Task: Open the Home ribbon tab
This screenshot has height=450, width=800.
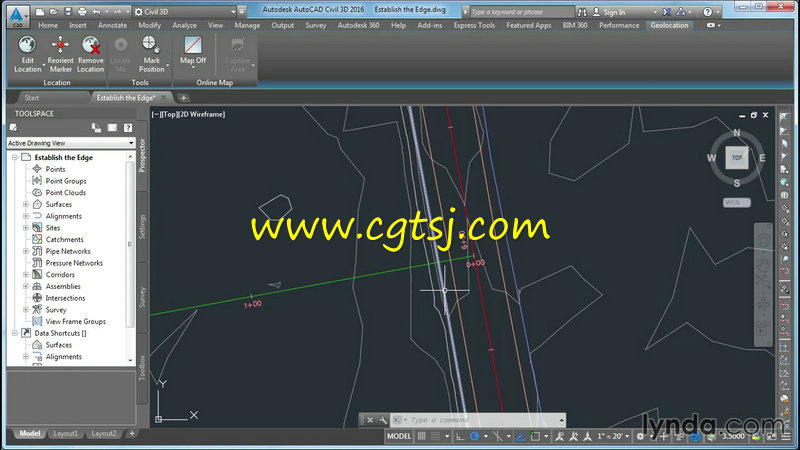Action: coord(48,25)
